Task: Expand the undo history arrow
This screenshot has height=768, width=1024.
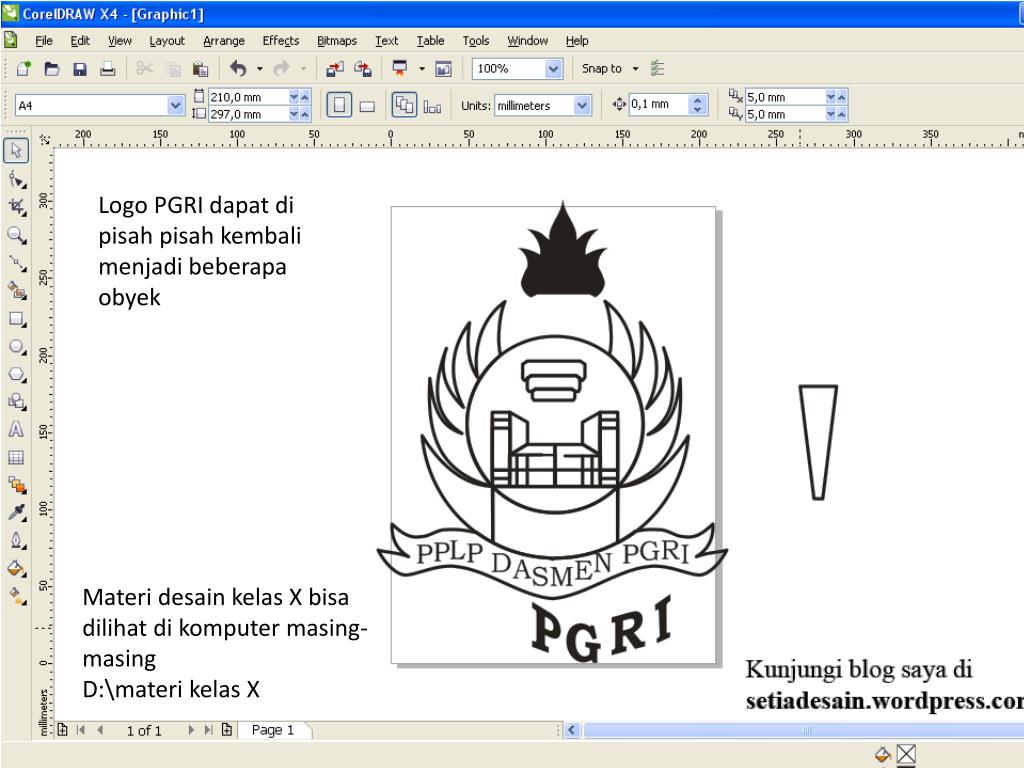Action: (260, 69)
